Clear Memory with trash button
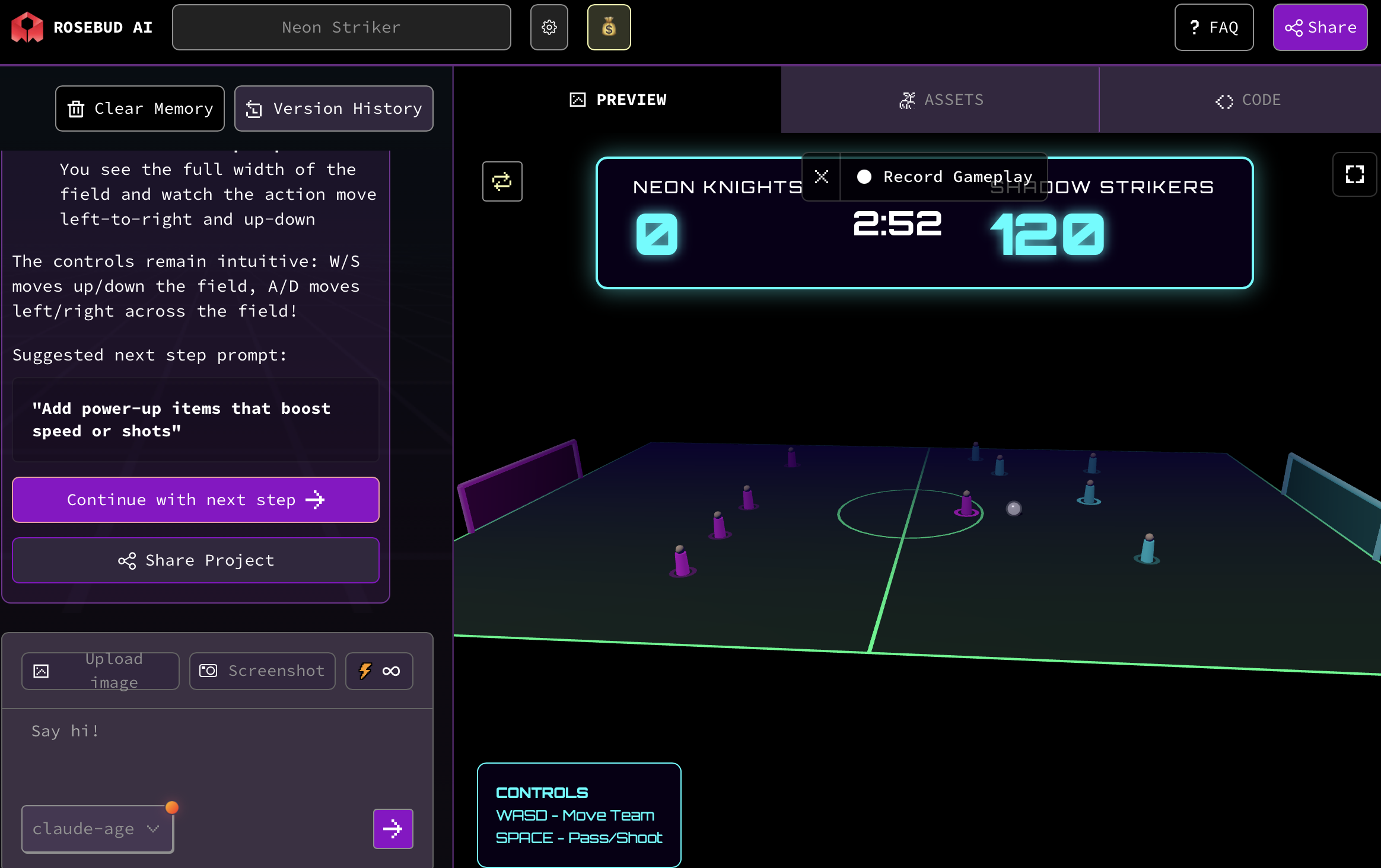The width and height of the screenshot is (1381, 868). (x=140, y=108)
